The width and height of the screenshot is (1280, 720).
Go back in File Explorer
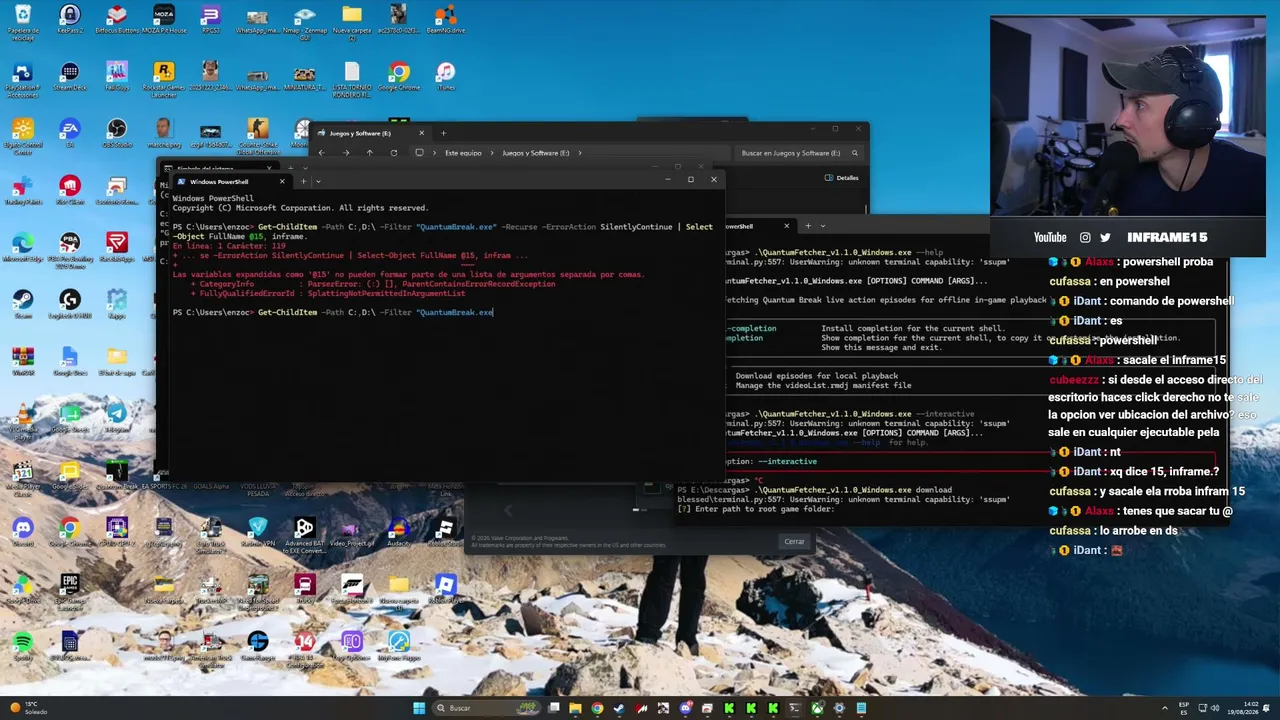coord(321,153)
